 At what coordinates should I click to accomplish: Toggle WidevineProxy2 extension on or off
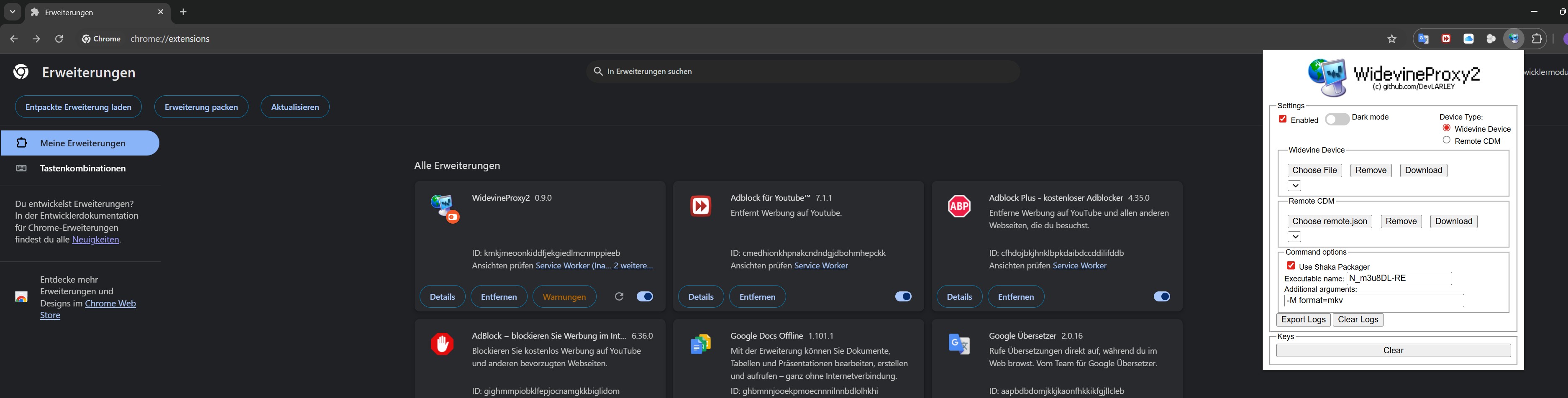tap(645, 296)
